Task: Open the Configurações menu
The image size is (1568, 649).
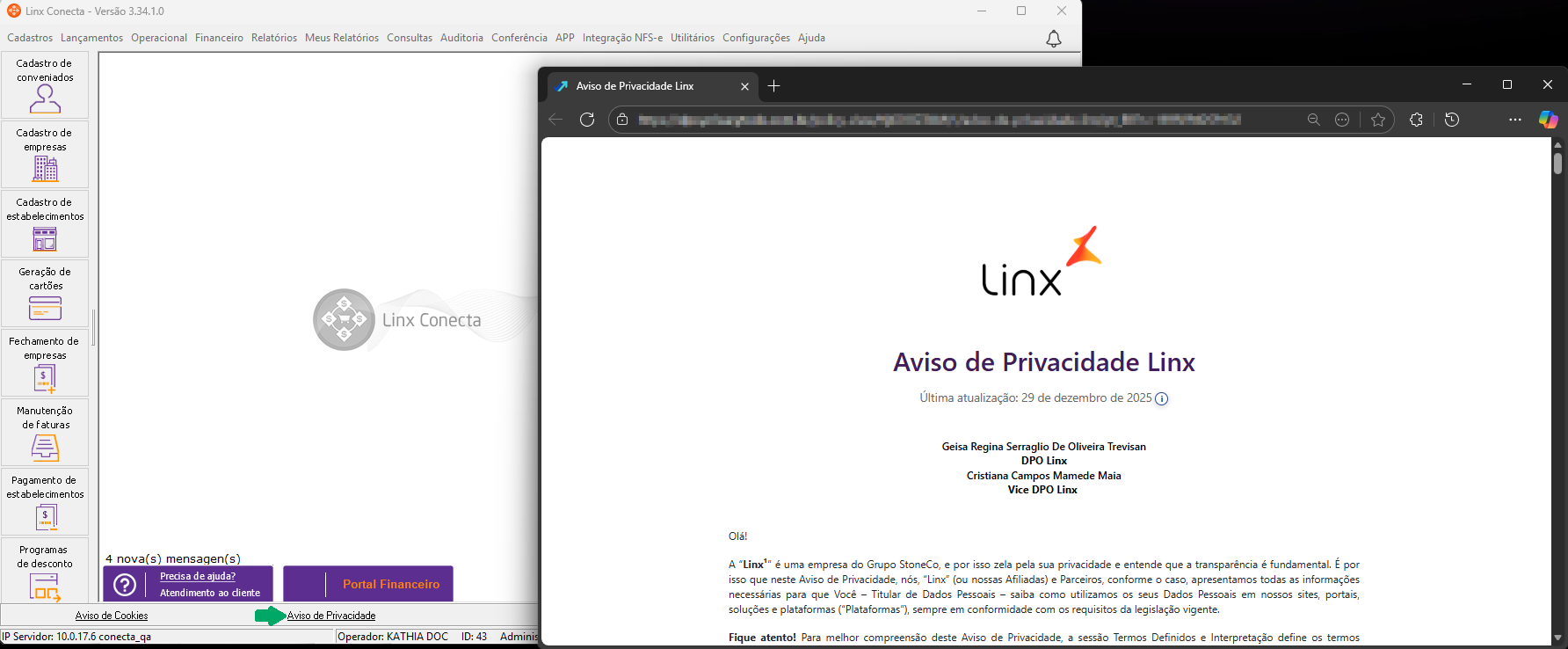Action: pyautogui.click(x=756, y=38)
